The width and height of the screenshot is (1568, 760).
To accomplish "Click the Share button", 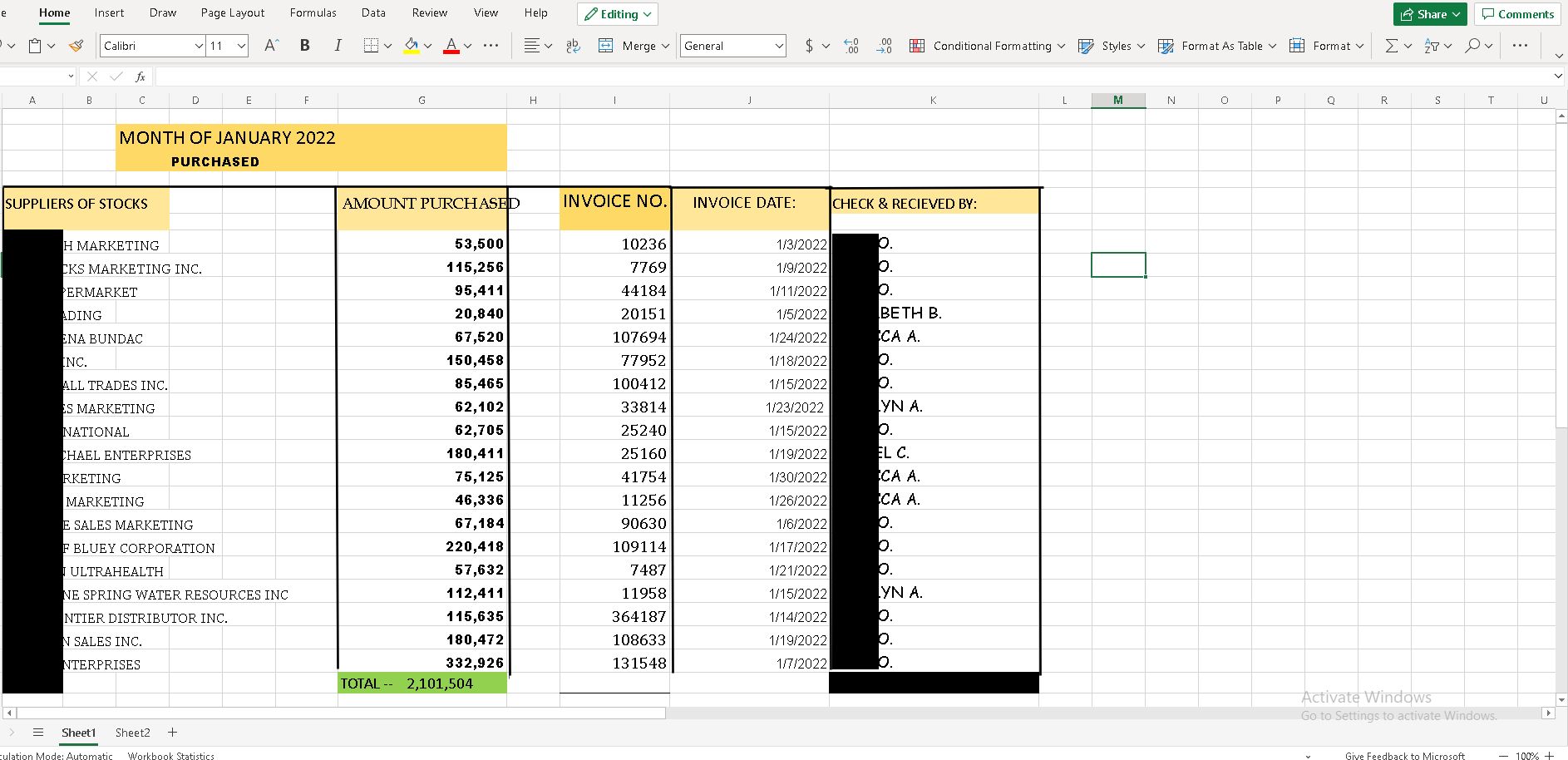I will (x=1430, y=14).
